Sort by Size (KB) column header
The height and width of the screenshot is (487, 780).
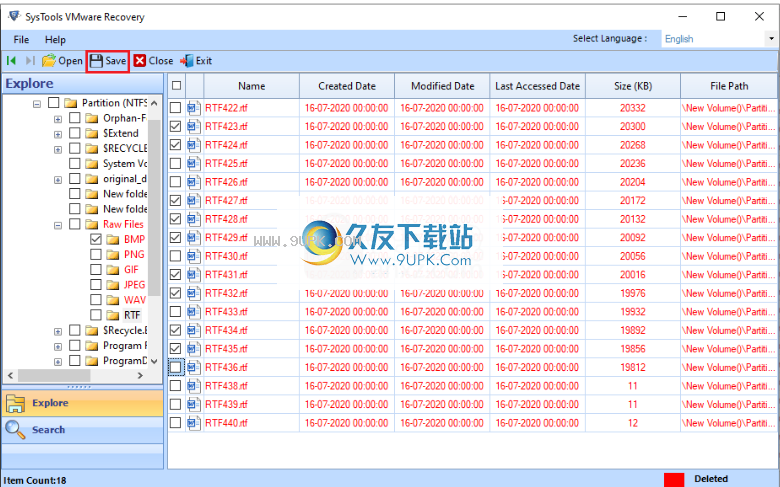pos(633,86)
